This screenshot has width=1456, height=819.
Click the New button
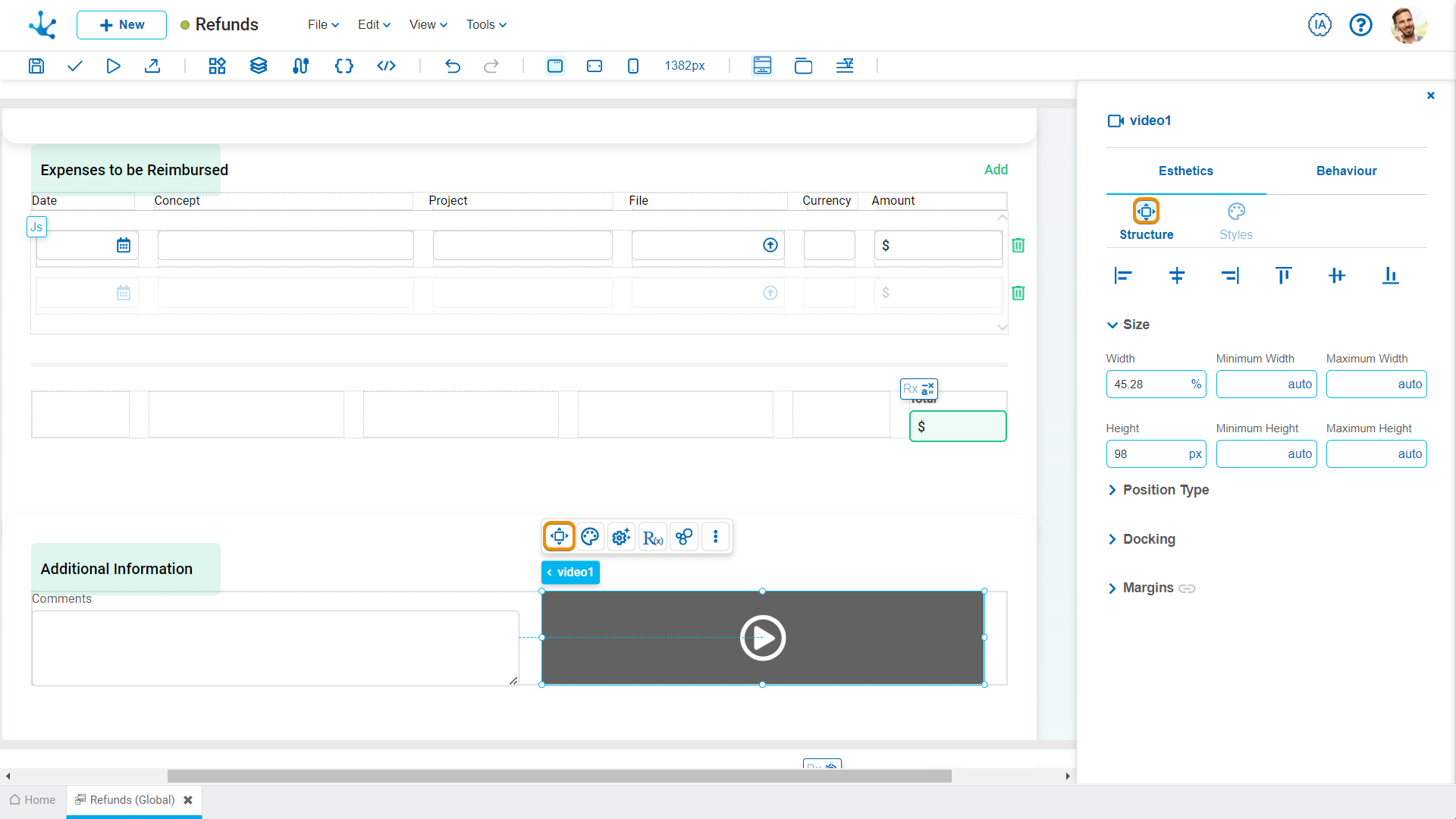tap(121, 25)
